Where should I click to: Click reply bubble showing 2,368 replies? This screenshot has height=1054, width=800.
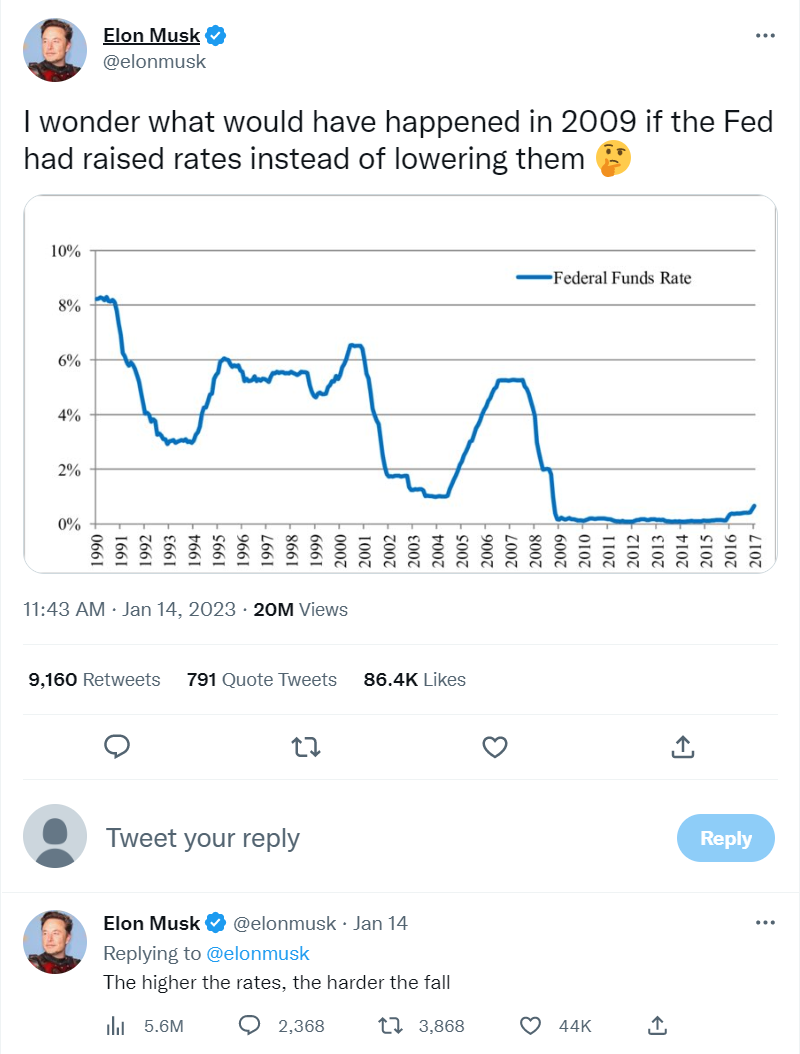251,1026
